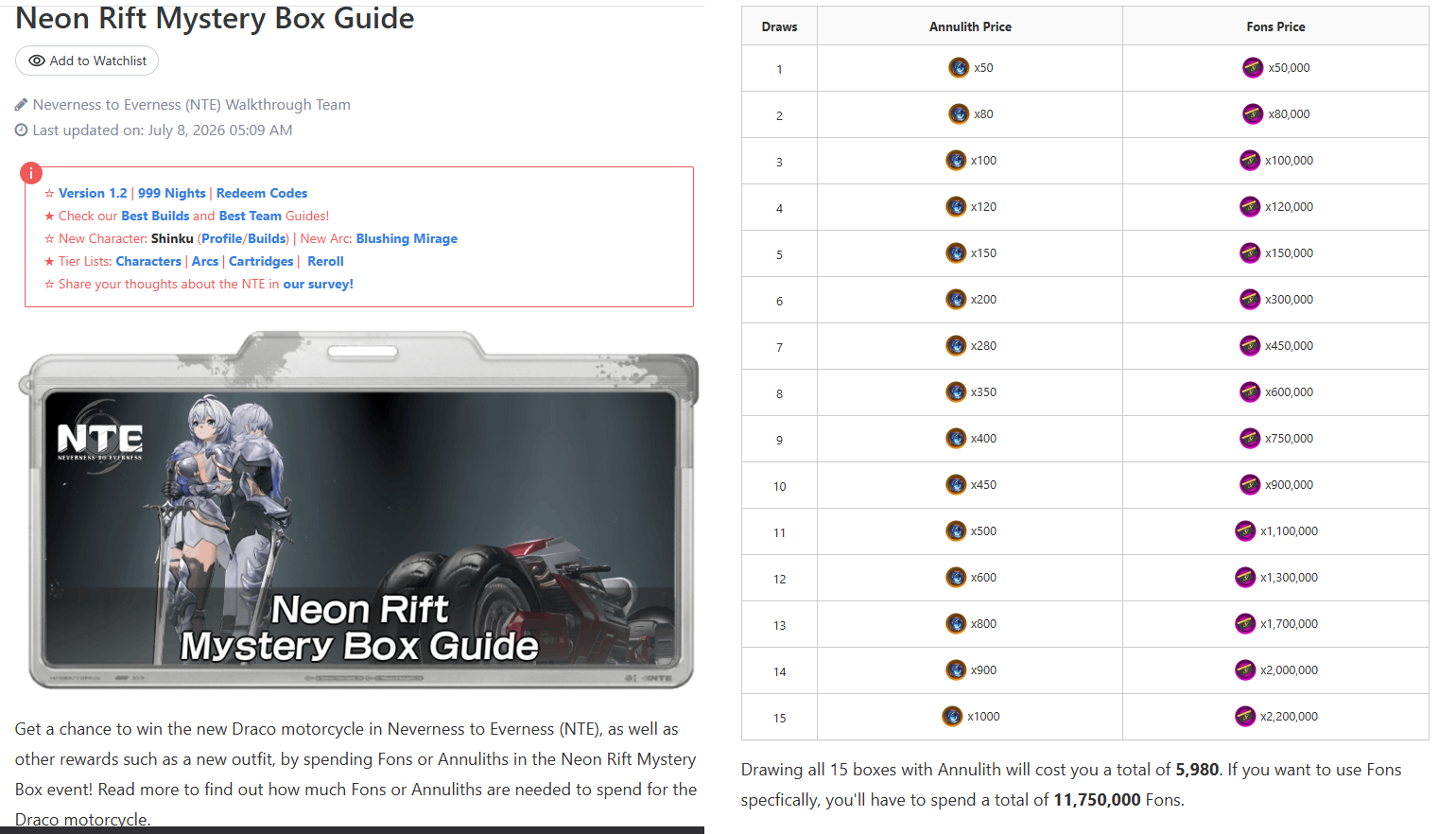Click draw number 7 cell
This screenshot has width=1456, height=834.
[x=779, y=347]
